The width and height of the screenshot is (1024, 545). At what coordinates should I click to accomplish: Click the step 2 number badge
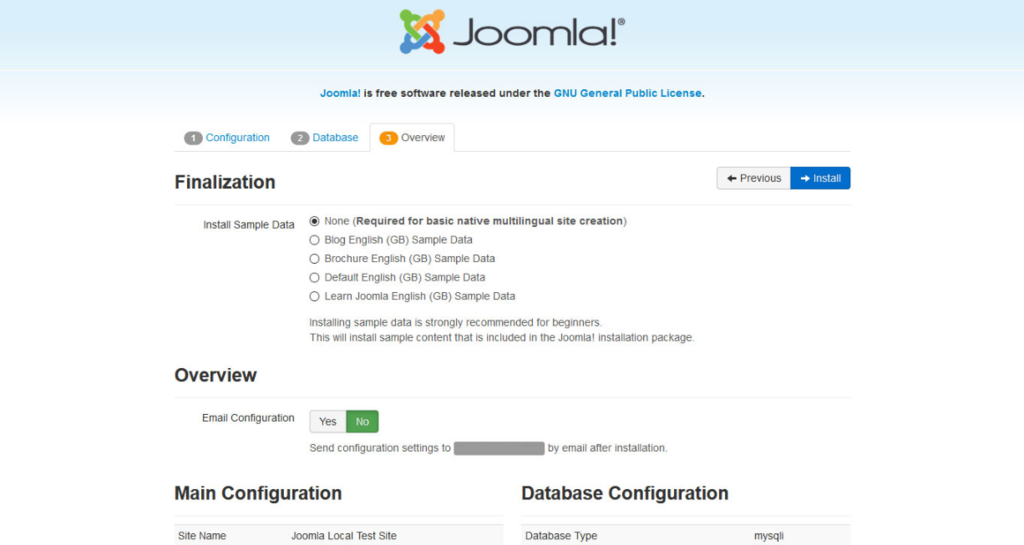point(300,138)
